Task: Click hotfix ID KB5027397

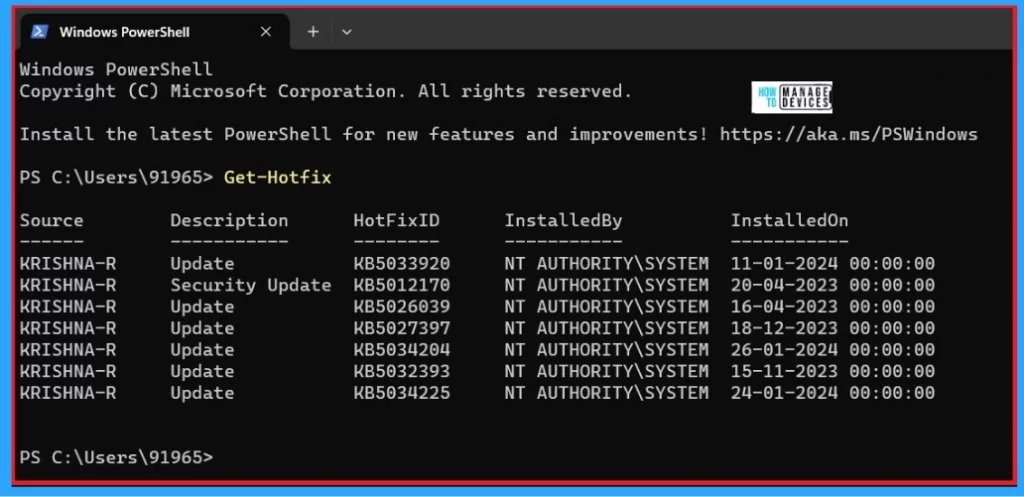Action: (x=402, y=329)
